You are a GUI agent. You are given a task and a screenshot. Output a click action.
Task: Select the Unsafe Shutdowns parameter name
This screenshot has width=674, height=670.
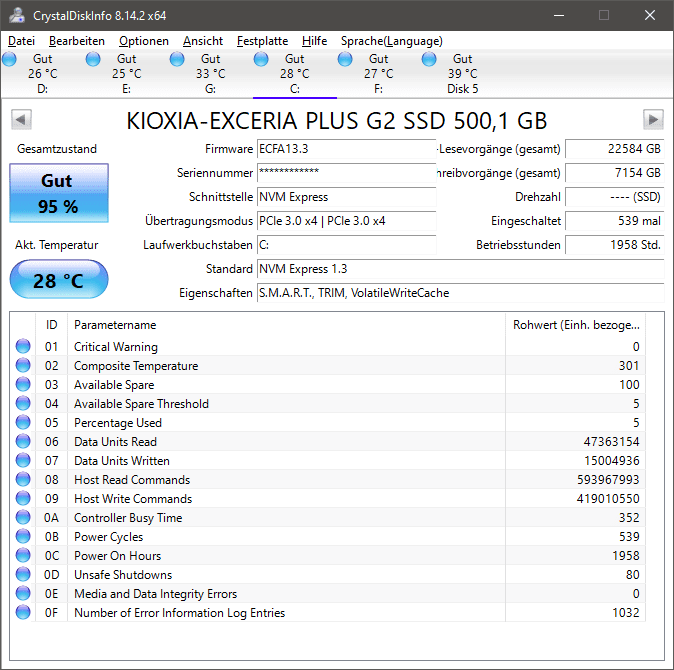[x=123, y=575]
